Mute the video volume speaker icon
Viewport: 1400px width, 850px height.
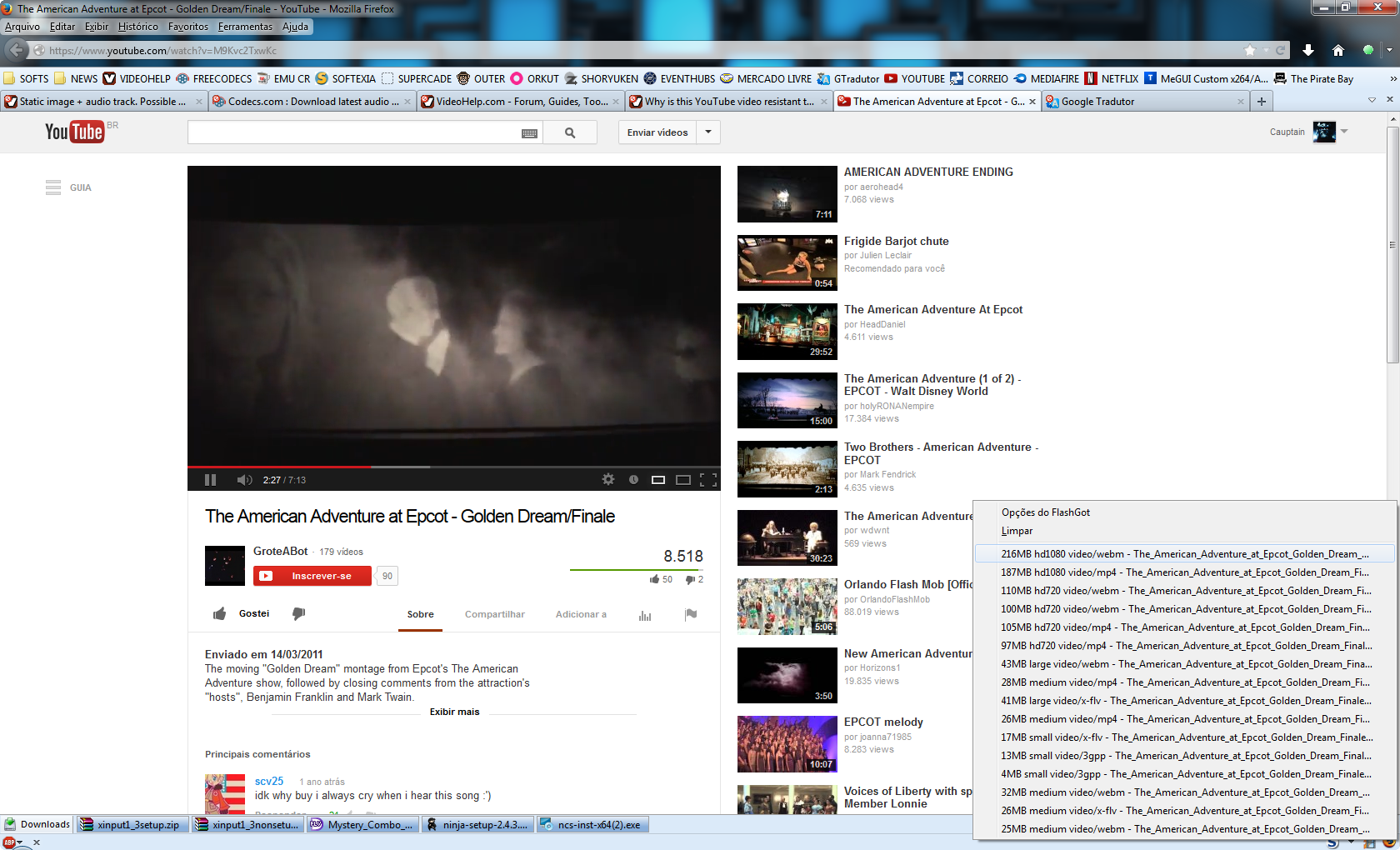point(244,480)
